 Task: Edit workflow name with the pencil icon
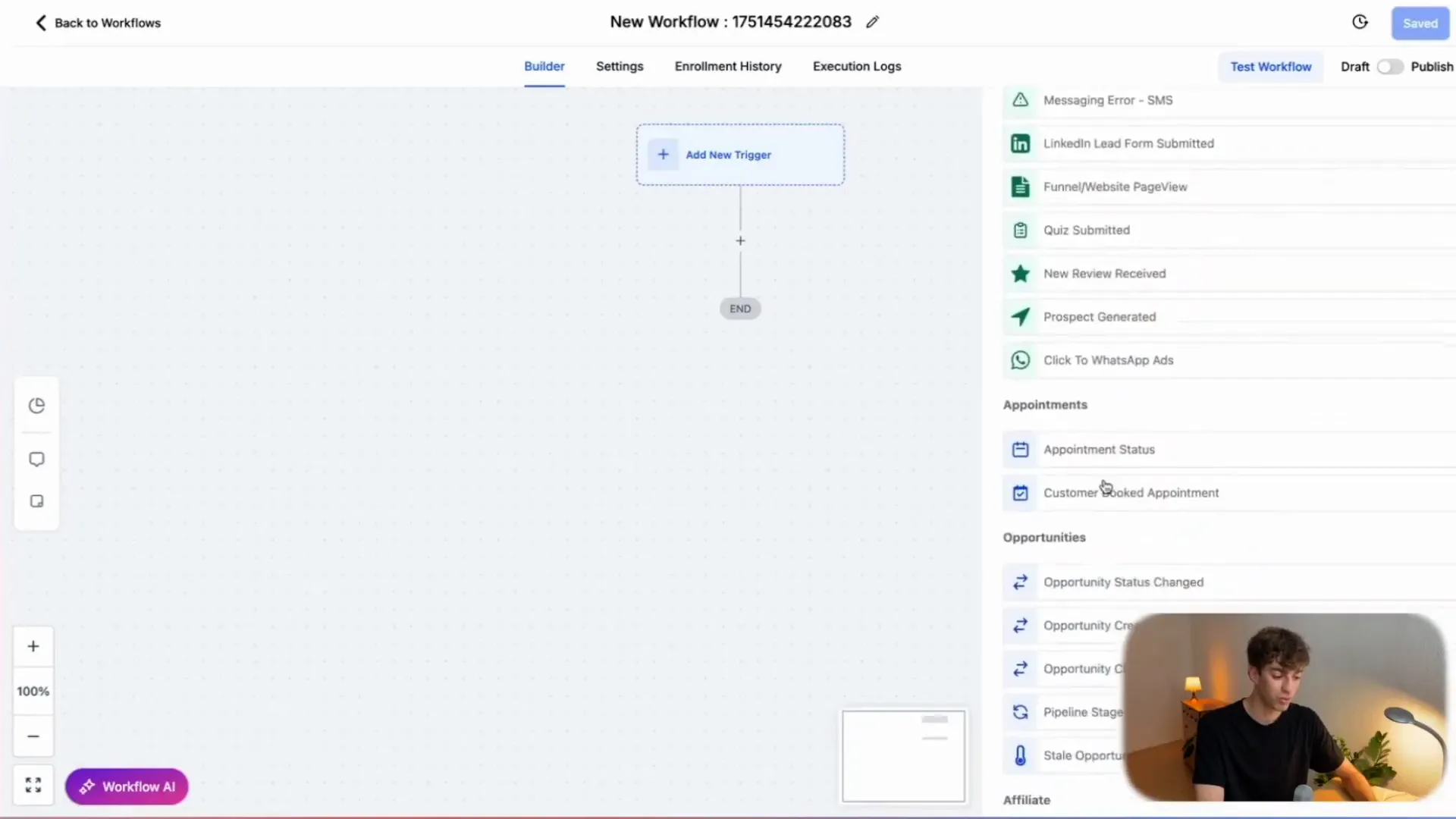point(872,22)
